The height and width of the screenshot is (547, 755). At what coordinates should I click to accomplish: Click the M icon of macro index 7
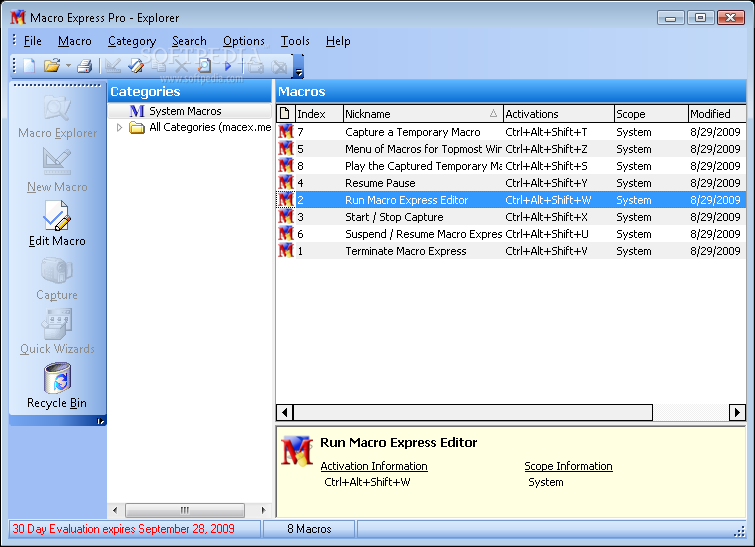(286, 131)
